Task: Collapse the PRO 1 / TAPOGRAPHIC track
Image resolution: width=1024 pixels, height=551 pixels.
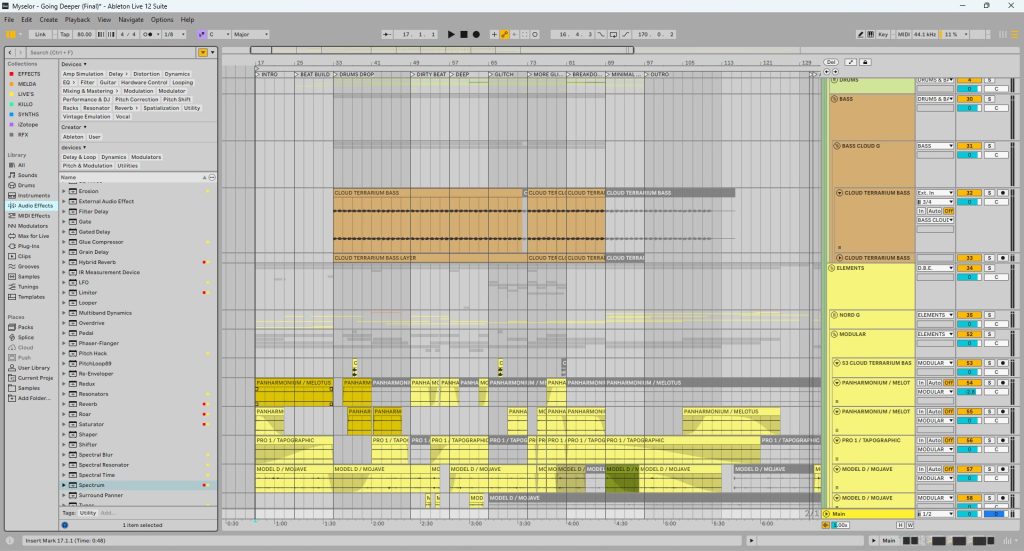Action: (837, 440)
